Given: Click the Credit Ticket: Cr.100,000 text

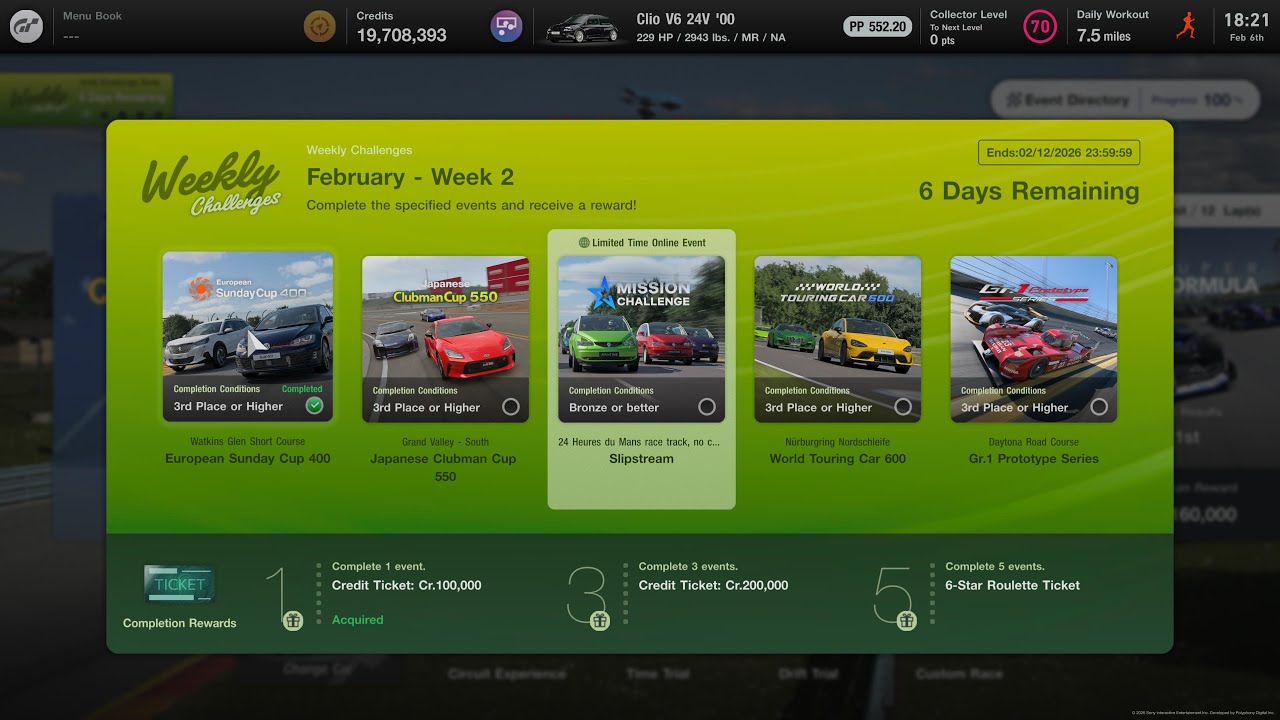Looking at the screenshot, I should coord(406,585).
